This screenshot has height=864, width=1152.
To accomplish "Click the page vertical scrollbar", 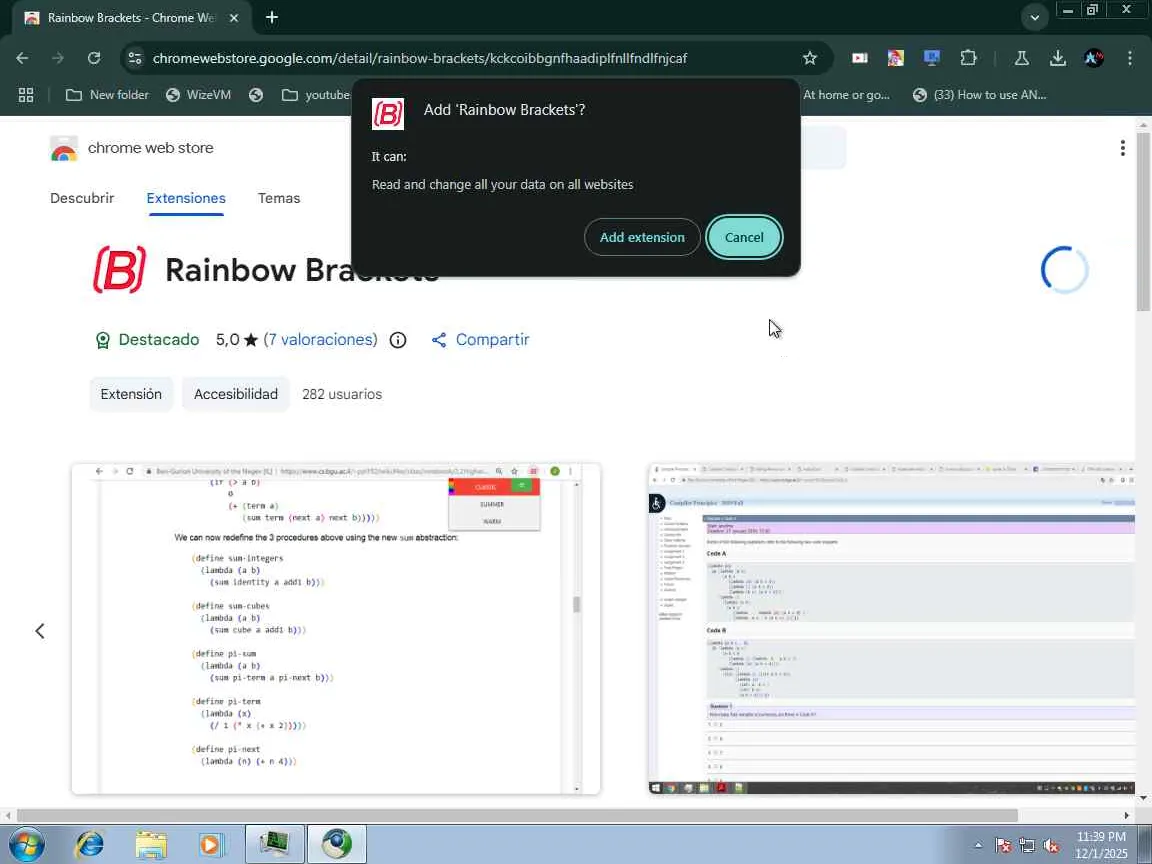I will [x=1143, y=222].
